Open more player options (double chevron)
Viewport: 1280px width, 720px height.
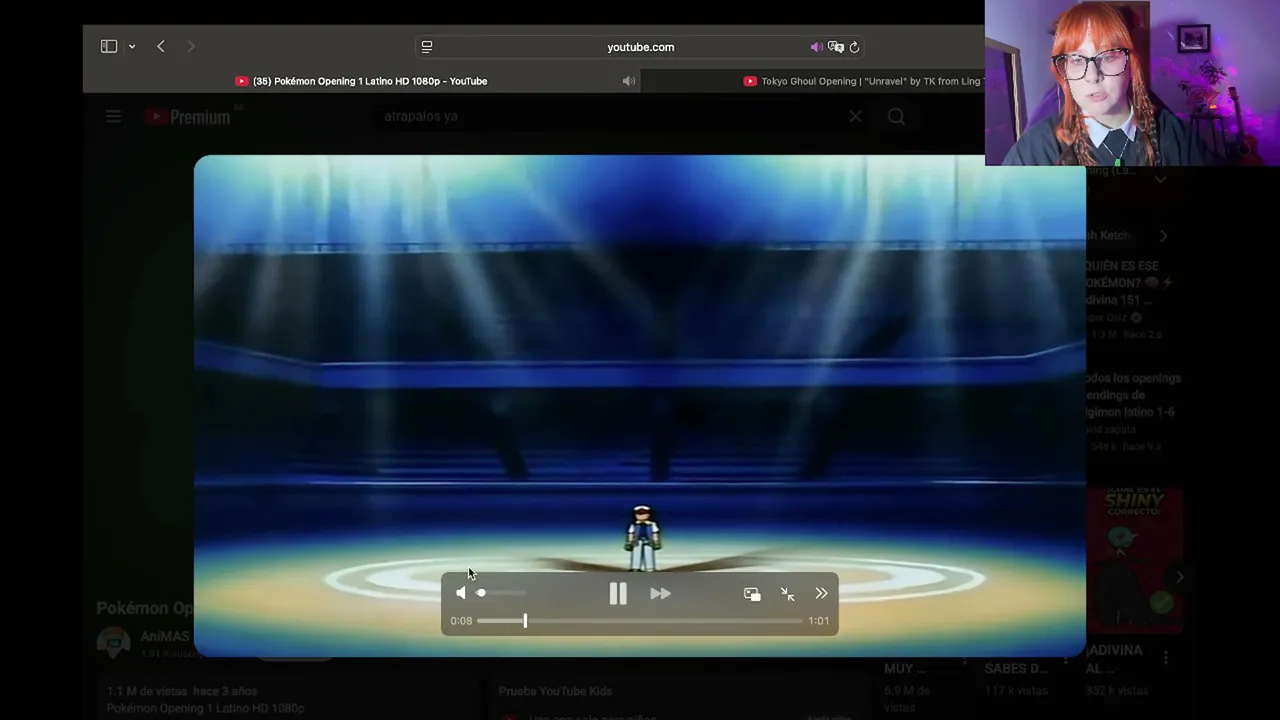pos(821,593)
